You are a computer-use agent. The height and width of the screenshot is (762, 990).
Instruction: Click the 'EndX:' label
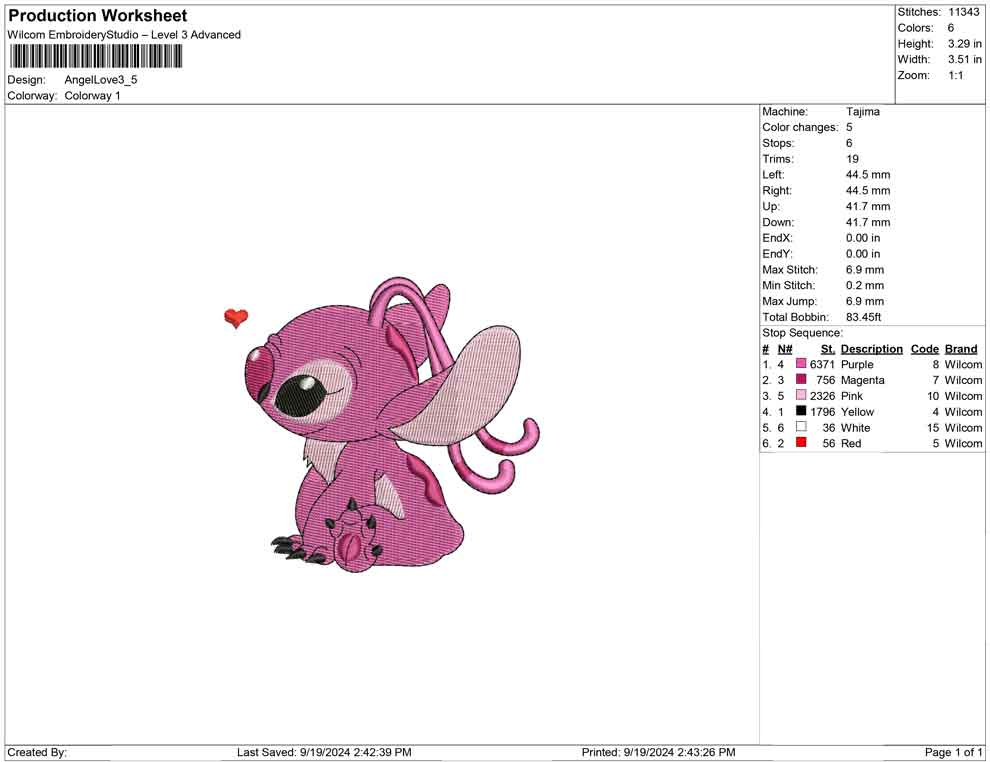point(777,237)
